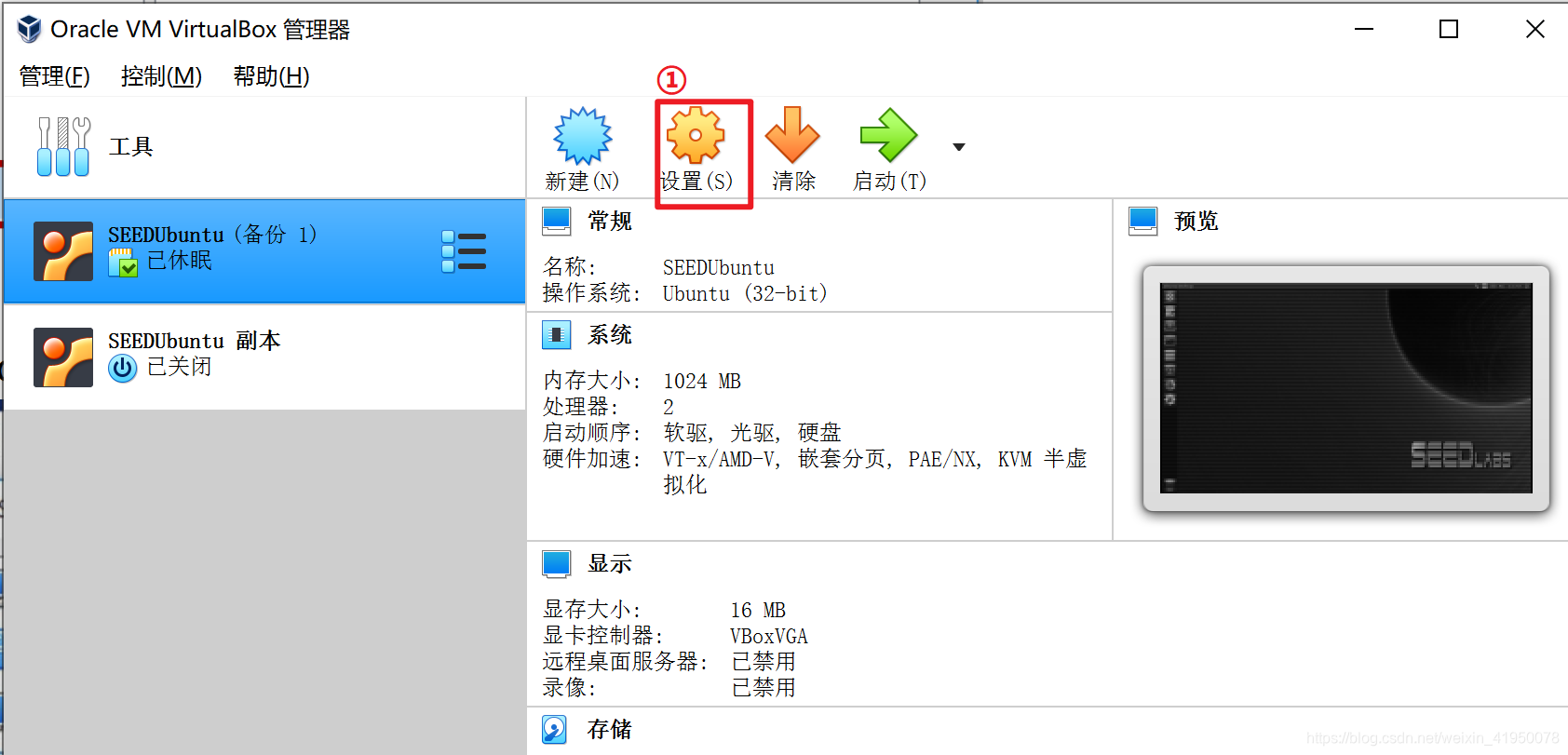This screenshot has width=1568, height=755.
Task: Click the 显示 section heading
Action: (x=610, y=564)
